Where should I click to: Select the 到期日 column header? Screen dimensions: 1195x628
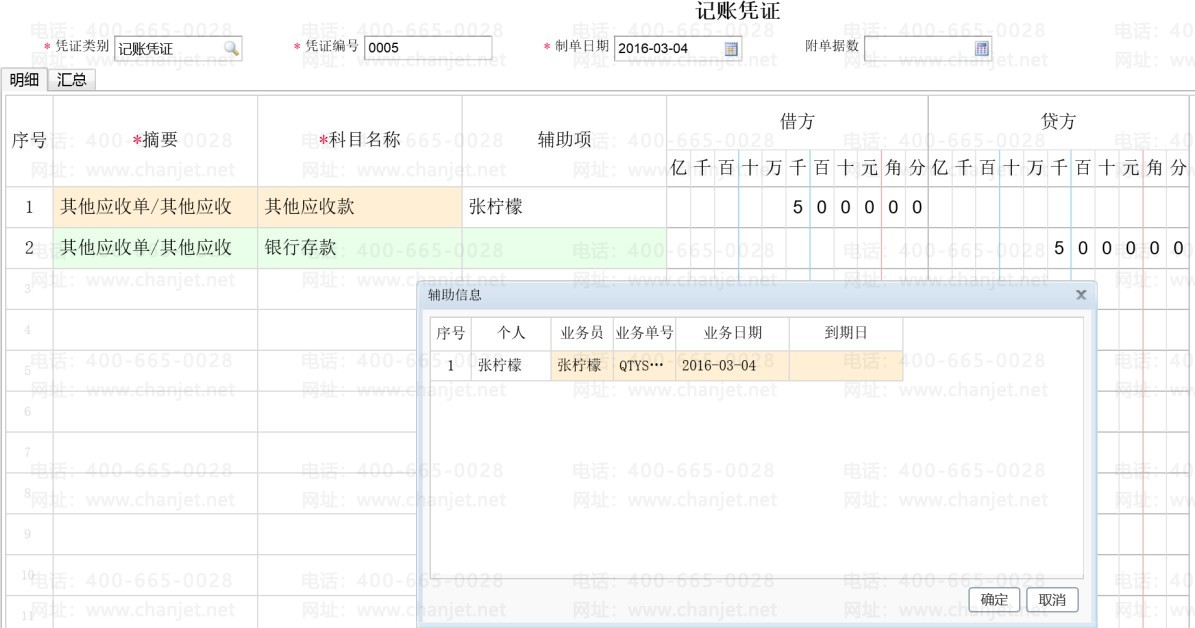[846, 333]
